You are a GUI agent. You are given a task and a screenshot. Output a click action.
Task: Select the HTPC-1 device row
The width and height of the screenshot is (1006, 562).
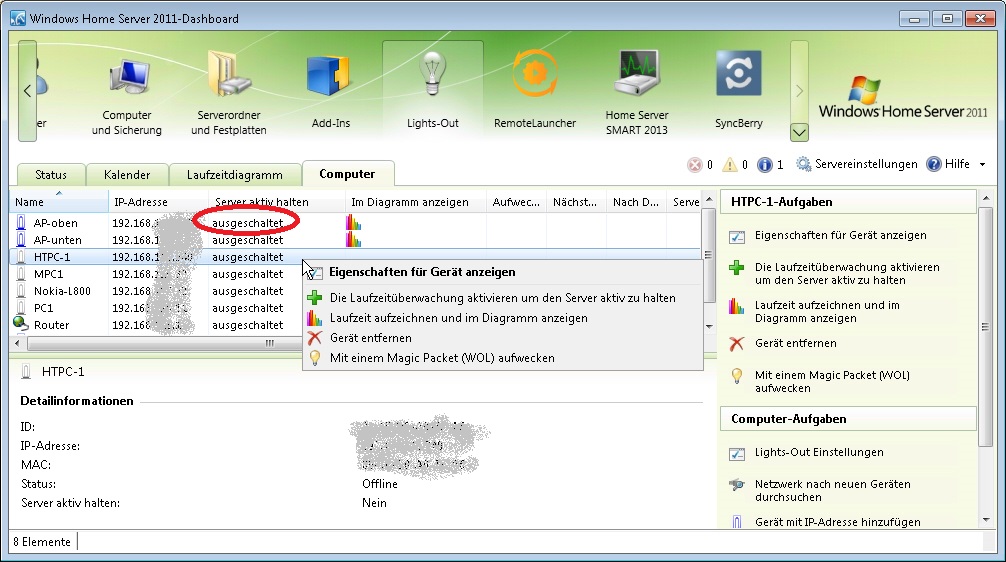point(356,257)
